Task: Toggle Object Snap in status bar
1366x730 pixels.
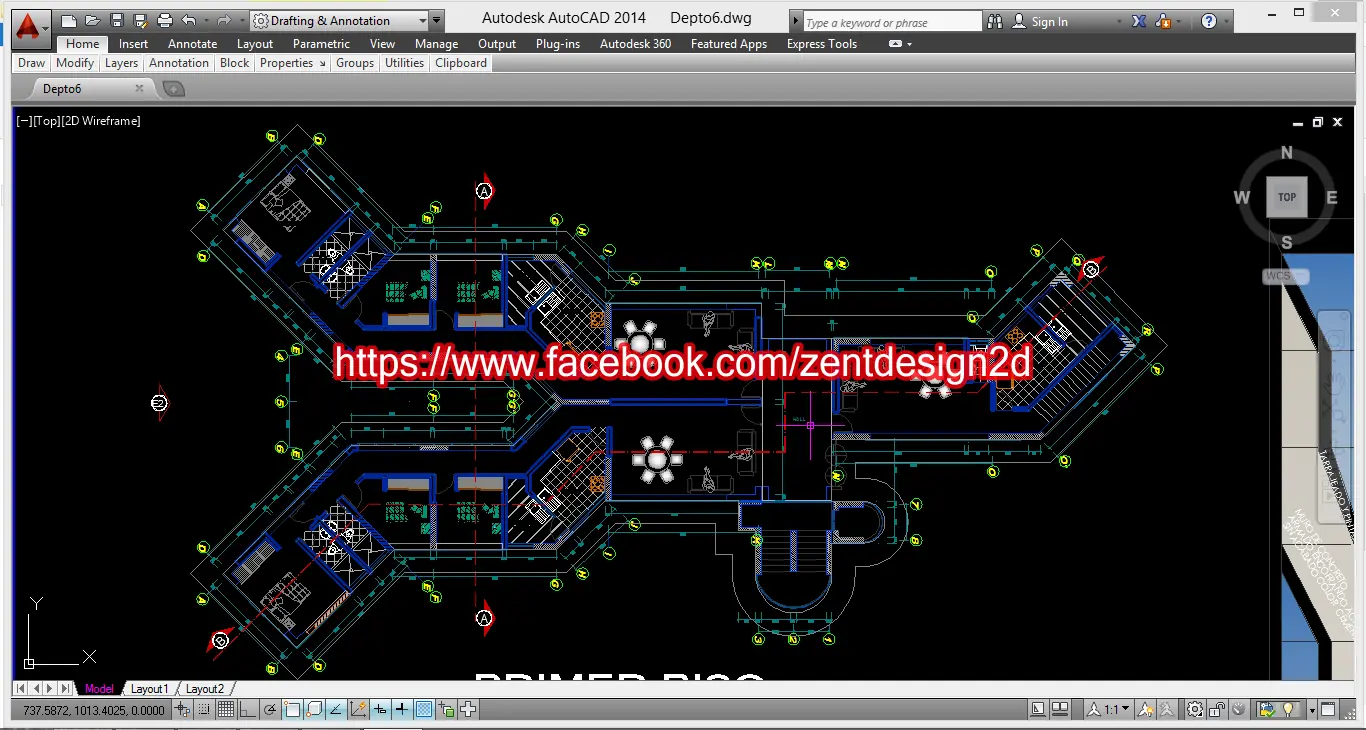Action: (x=292, y=710)
